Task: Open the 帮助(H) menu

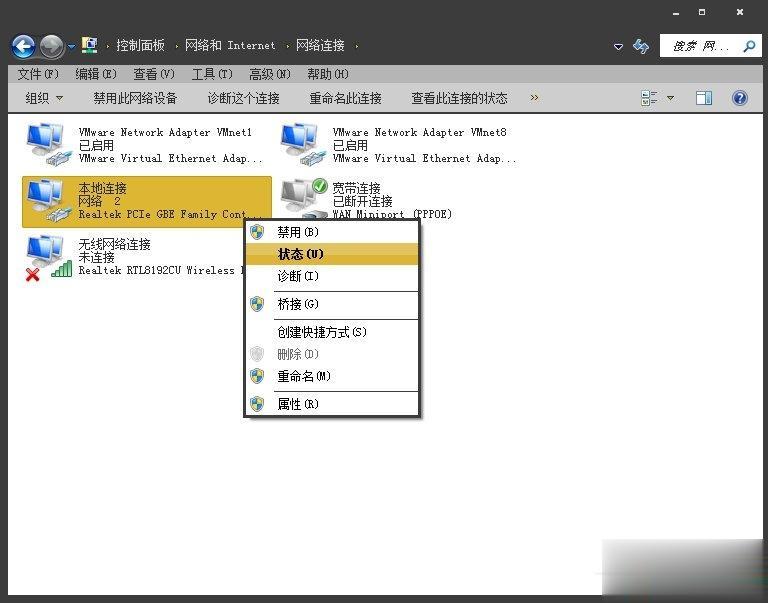Action: click(x=328, y=74)
